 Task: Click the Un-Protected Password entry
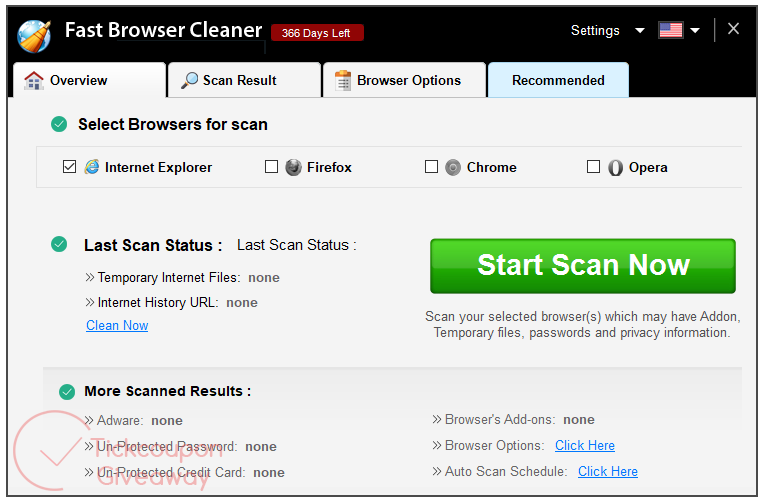181,446
